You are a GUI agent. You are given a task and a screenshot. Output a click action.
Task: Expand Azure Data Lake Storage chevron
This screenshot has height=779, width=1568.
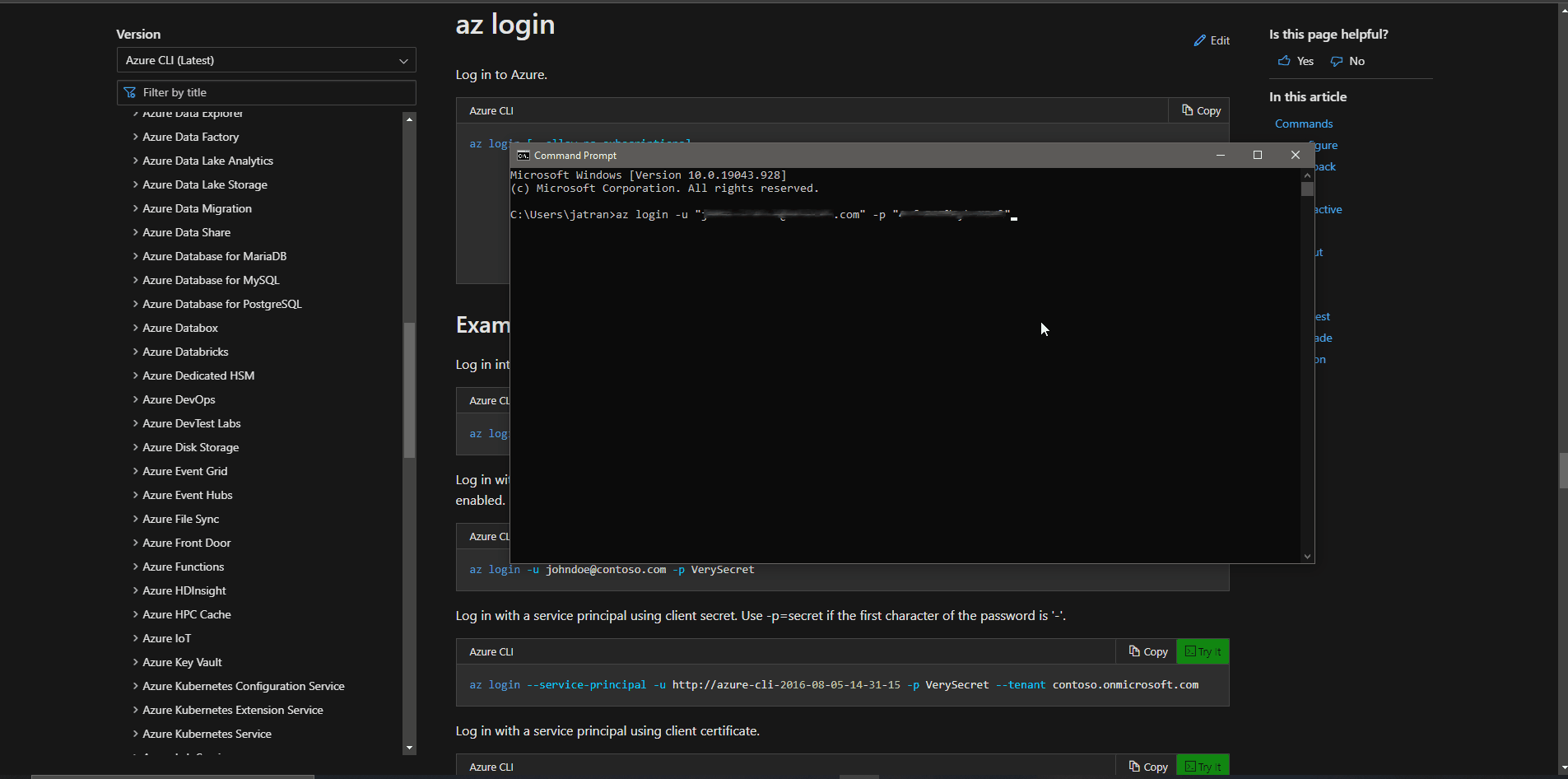click(x=136, y=184)
